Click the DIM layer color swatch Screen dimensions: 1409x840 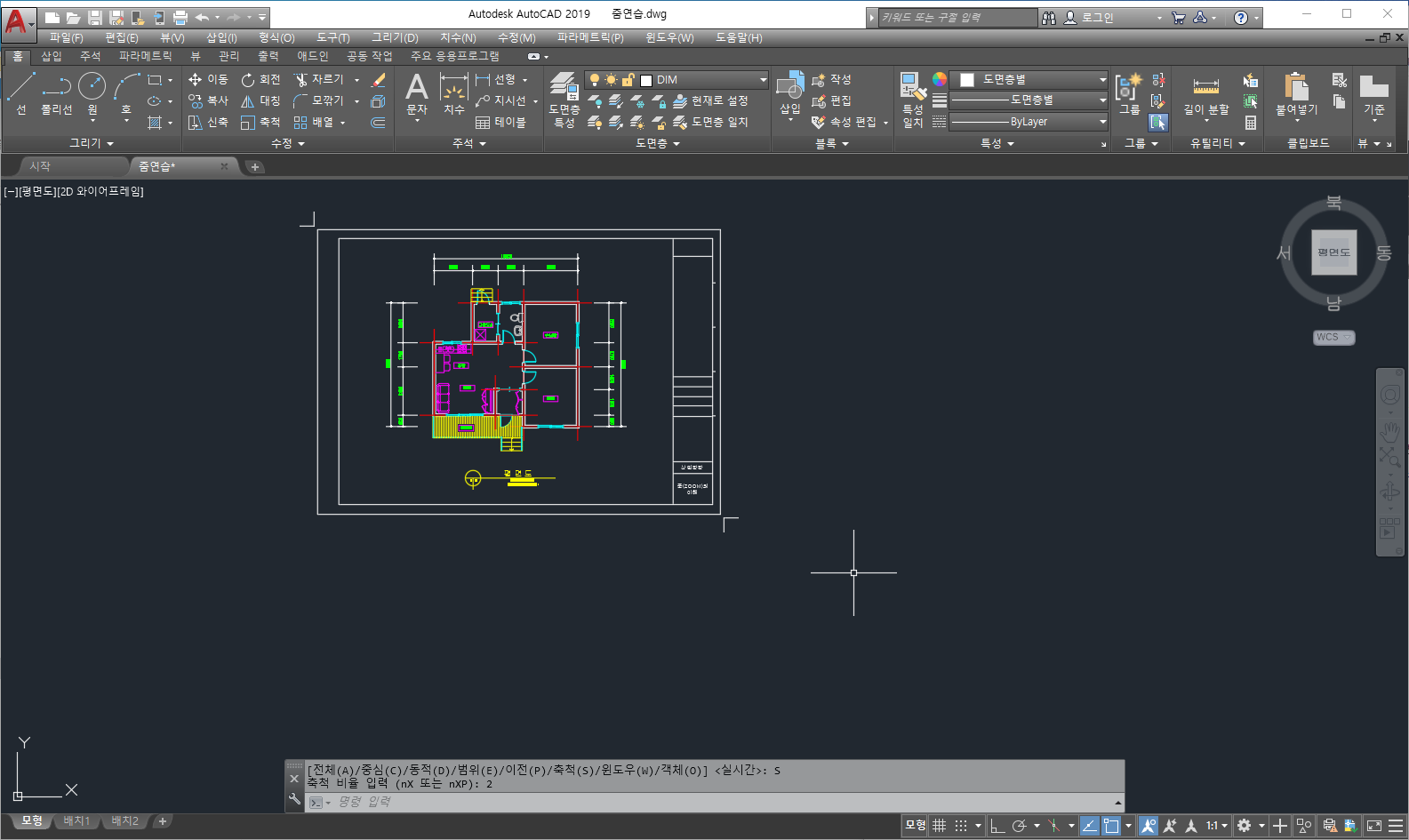[646, 80]
